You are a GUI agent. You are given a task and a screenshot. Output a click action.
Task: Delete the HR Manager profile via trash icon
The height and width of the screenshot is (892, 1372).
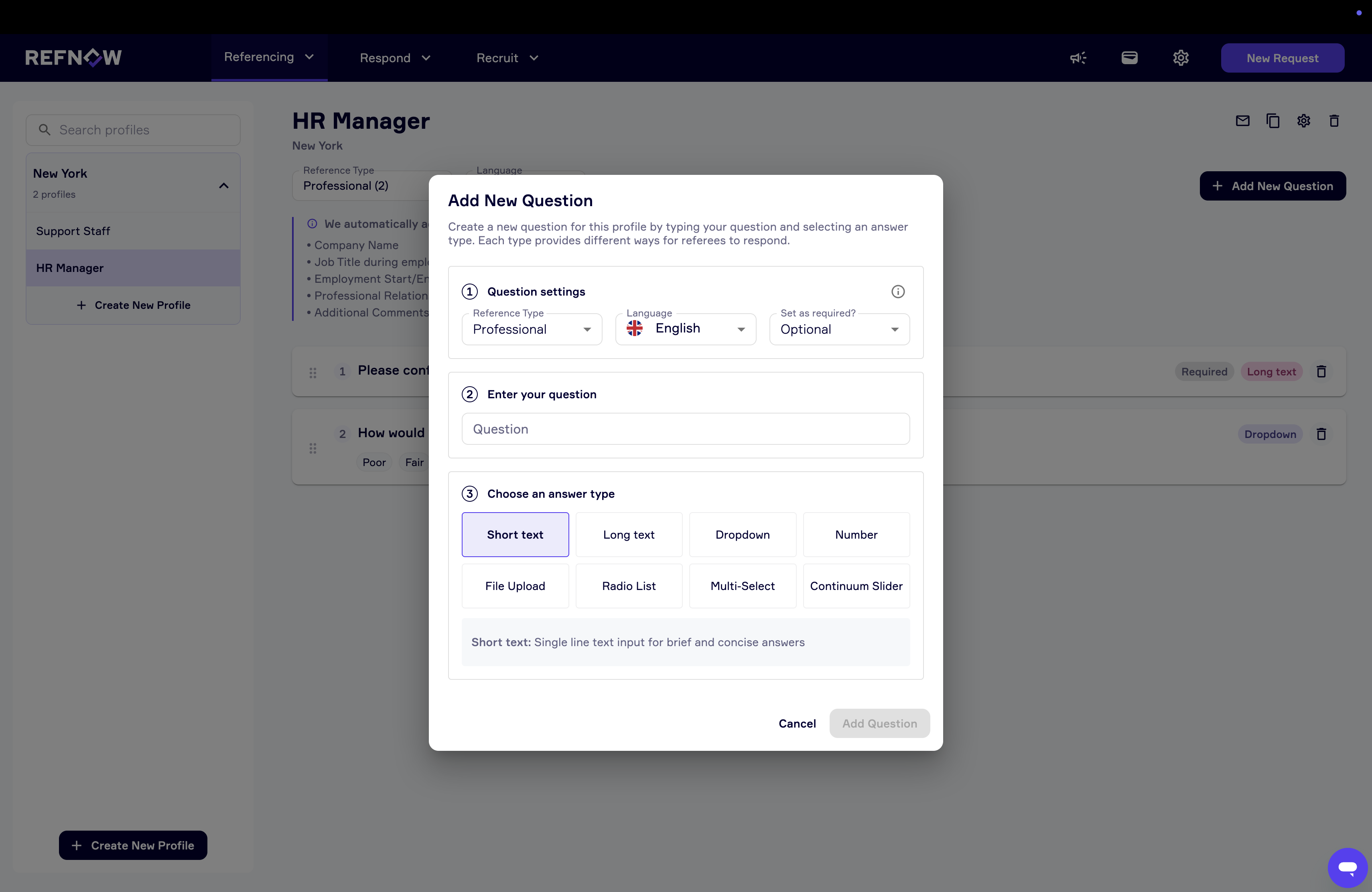(x=1333, y=120)
